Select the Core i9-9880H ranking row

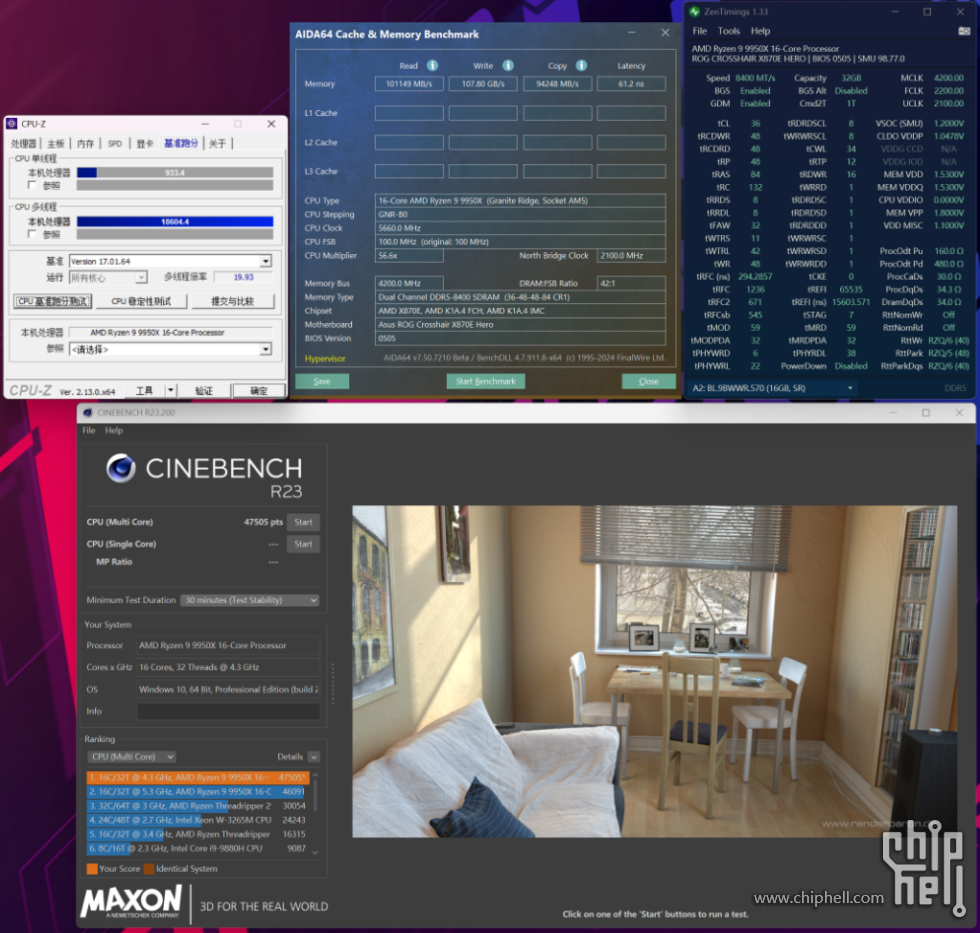[x=198, y=849]
